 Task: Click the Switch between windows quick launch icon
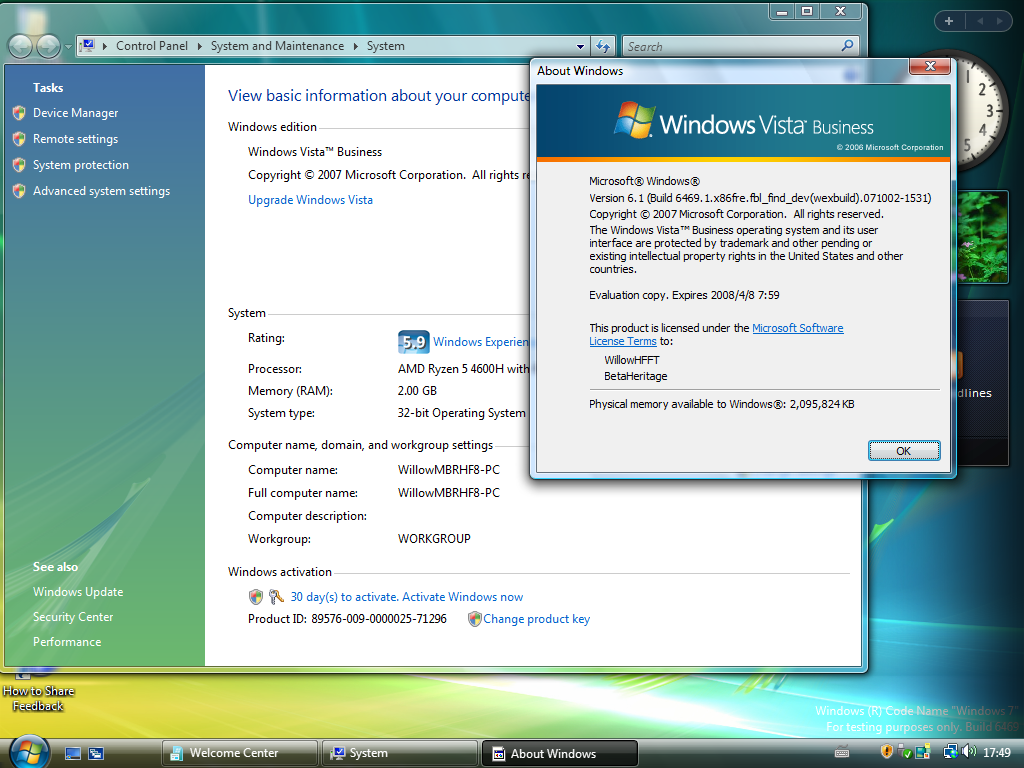click(96, 754)
